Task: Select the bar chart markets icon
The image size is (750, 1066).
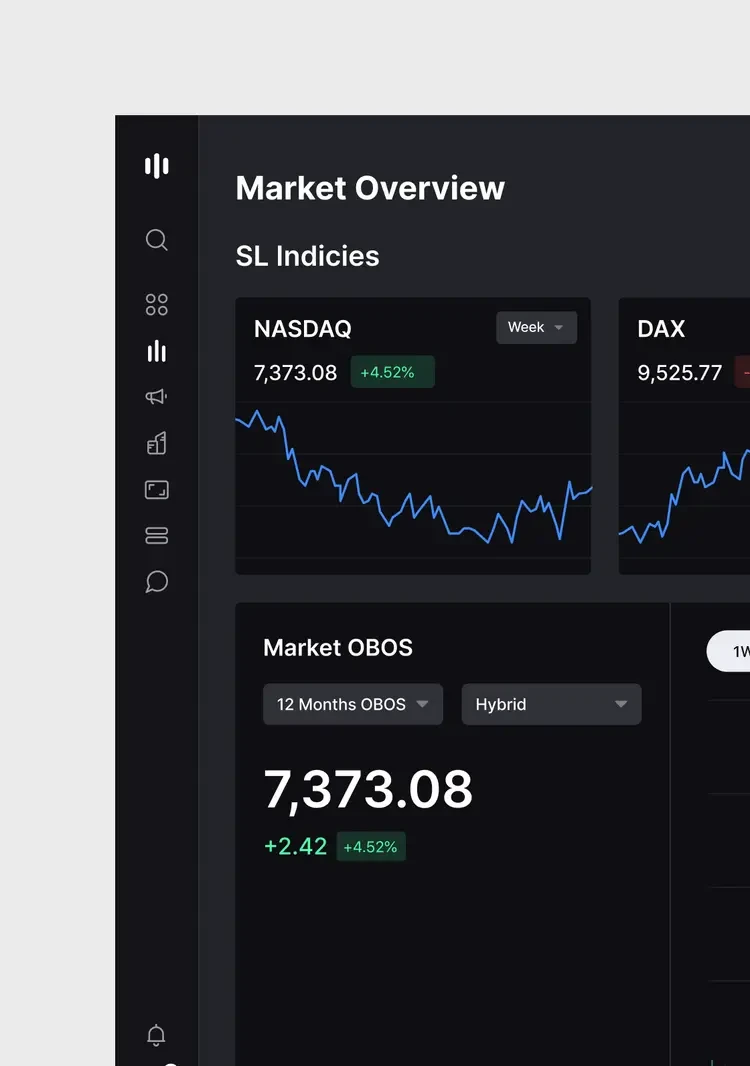Action: [x=156, y=351]
